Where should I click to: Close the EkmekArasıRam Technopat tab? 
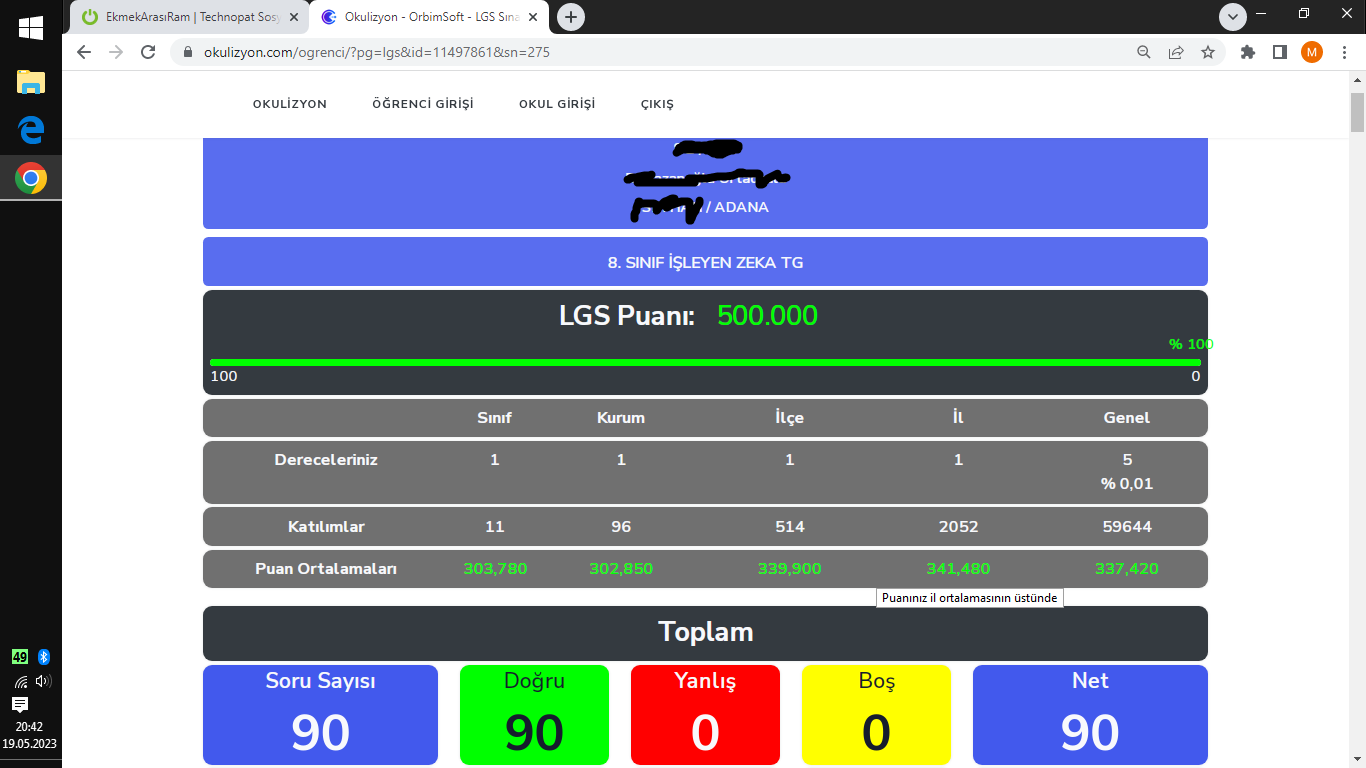(x=295, y=17)
